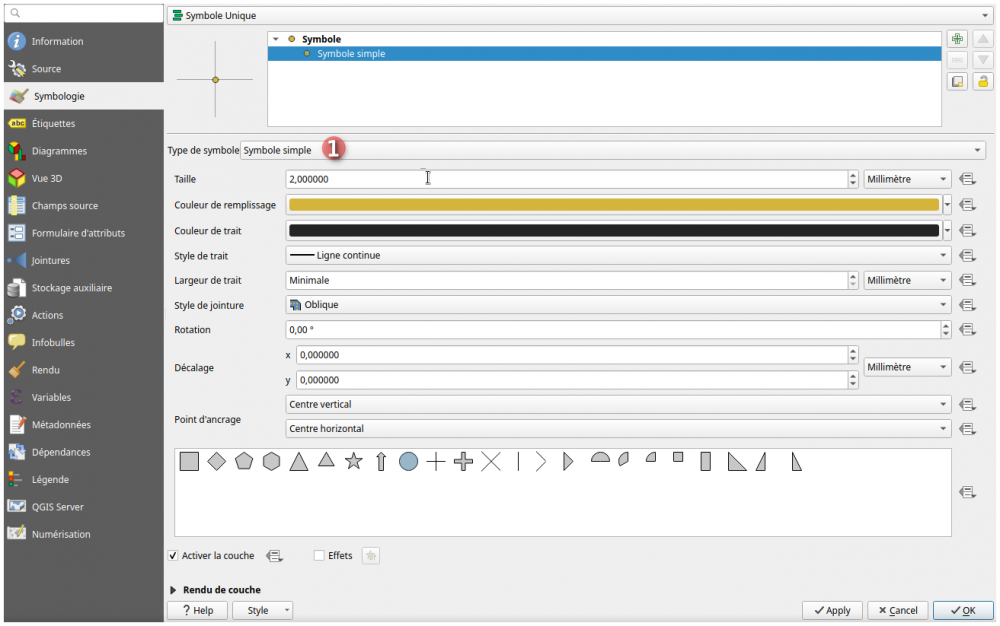Toggle the Activer la couche checkbox
1000x626 pixels.
point(174,556)
